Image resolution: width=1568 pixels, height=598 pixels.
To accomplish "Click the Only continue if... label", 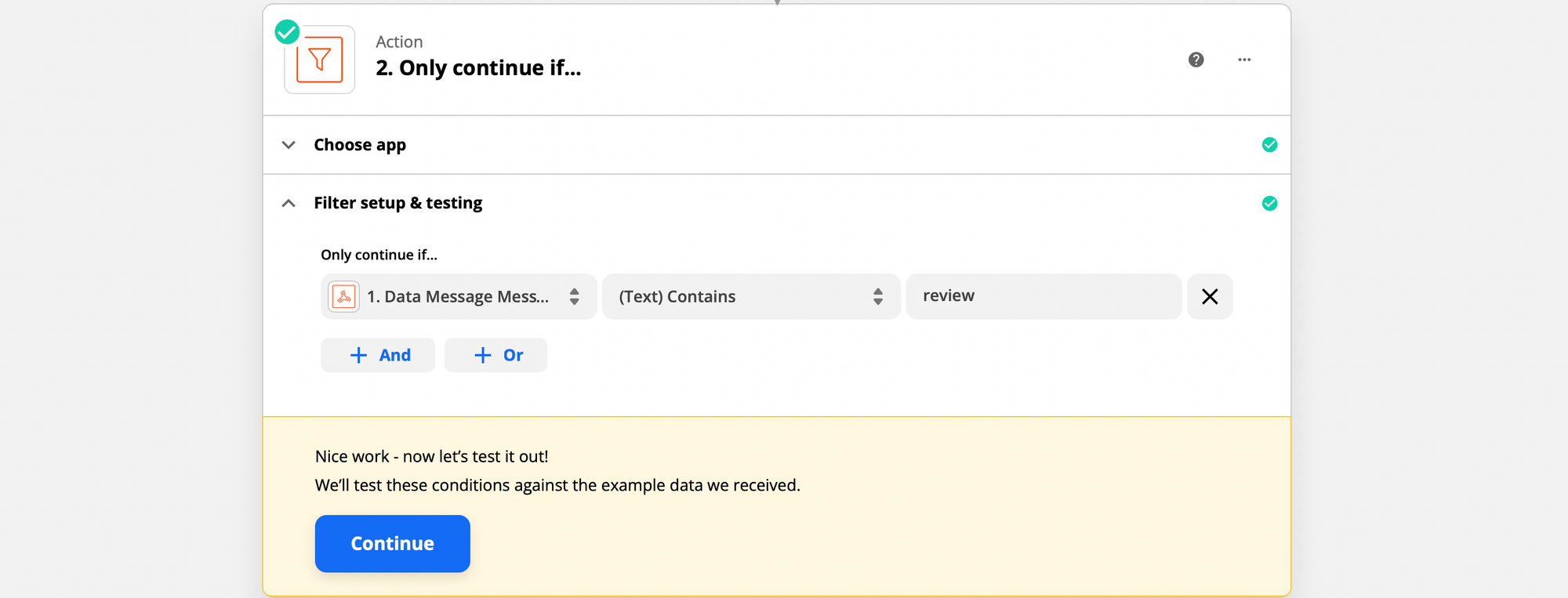I will click(x=379, y=255).
